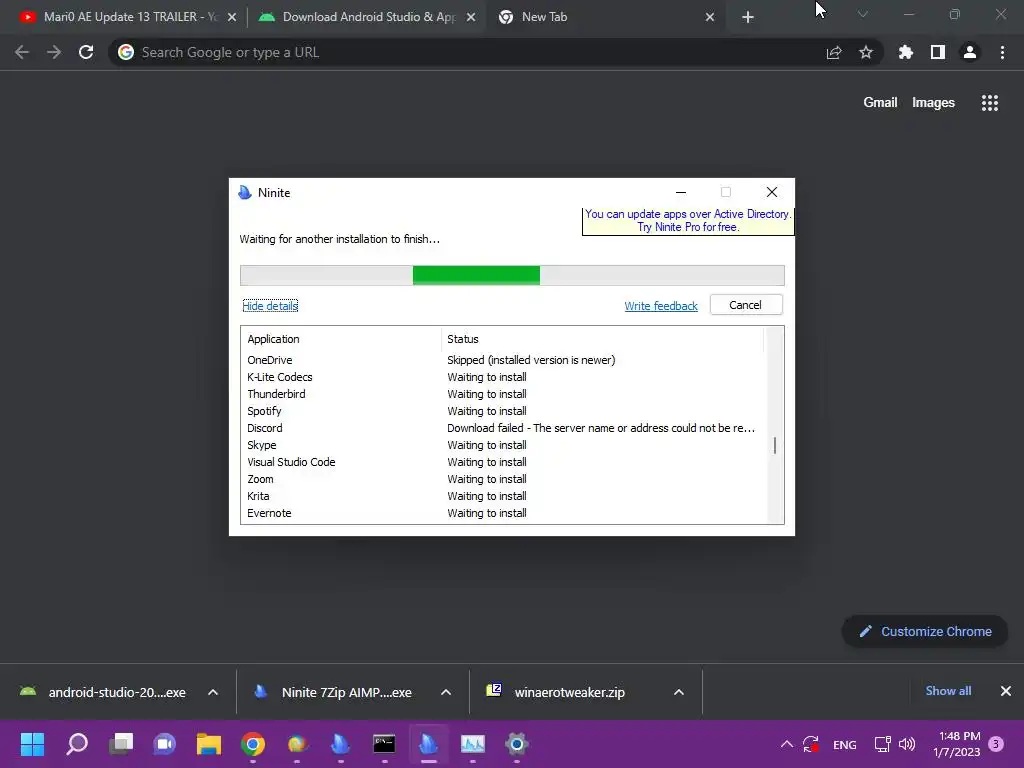Open Task View on taskbar

pos(121,744)
